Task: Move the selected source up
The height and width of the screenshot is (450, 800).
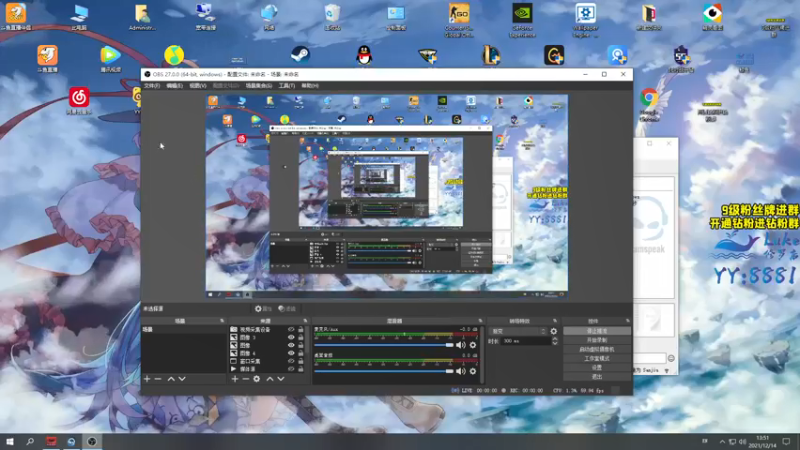Action: (270, 379)
